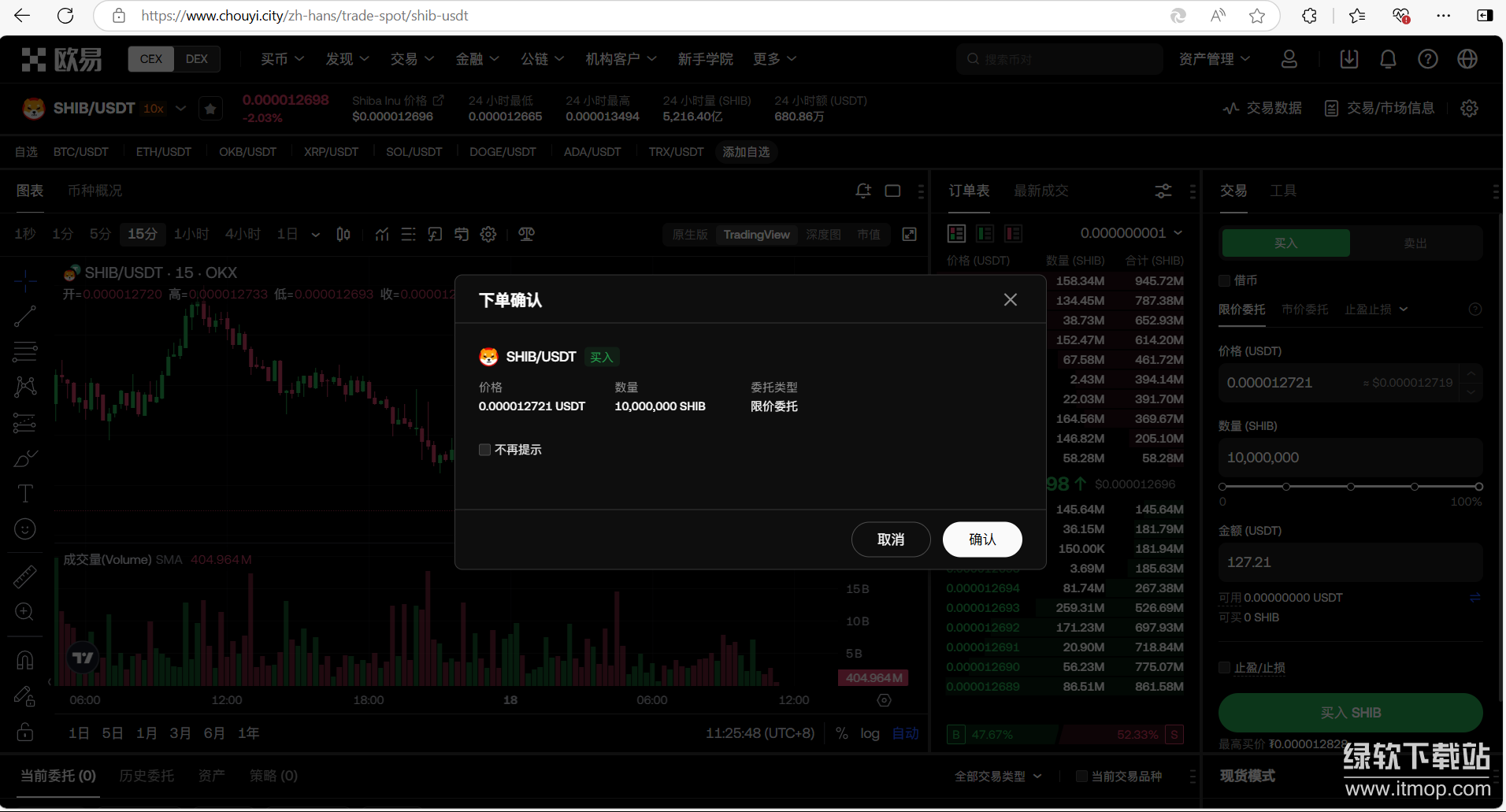
Task: Open the trading layout settings gear
Action: click(x=1470, y=108)
